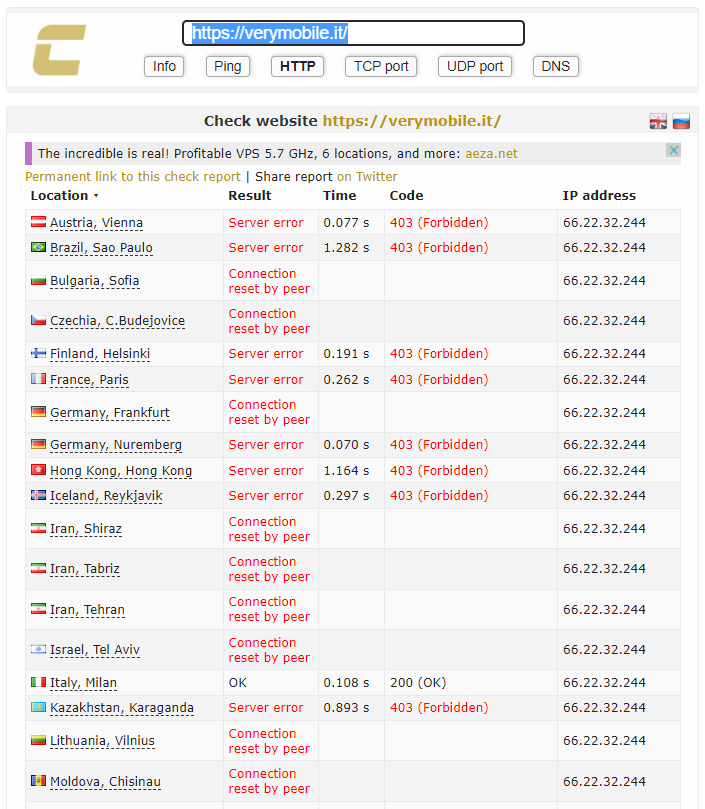Switch language with the Russian flag icon
Image resolution: width=705 pixels, height=809 pixels.
point(681,121)
